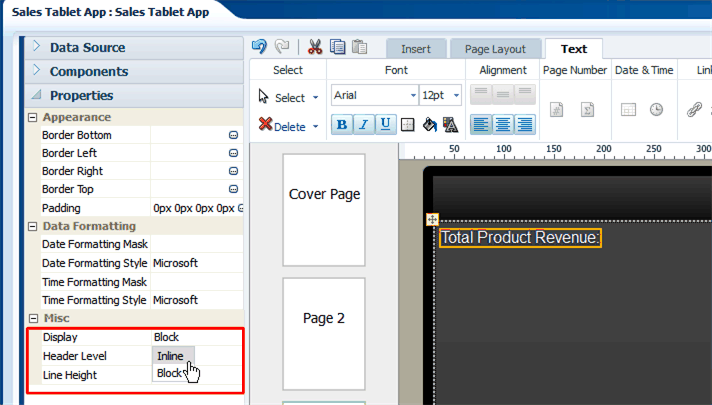
Task: Click the Copy icon in toolbar
Action: click(x=337, y=47)
